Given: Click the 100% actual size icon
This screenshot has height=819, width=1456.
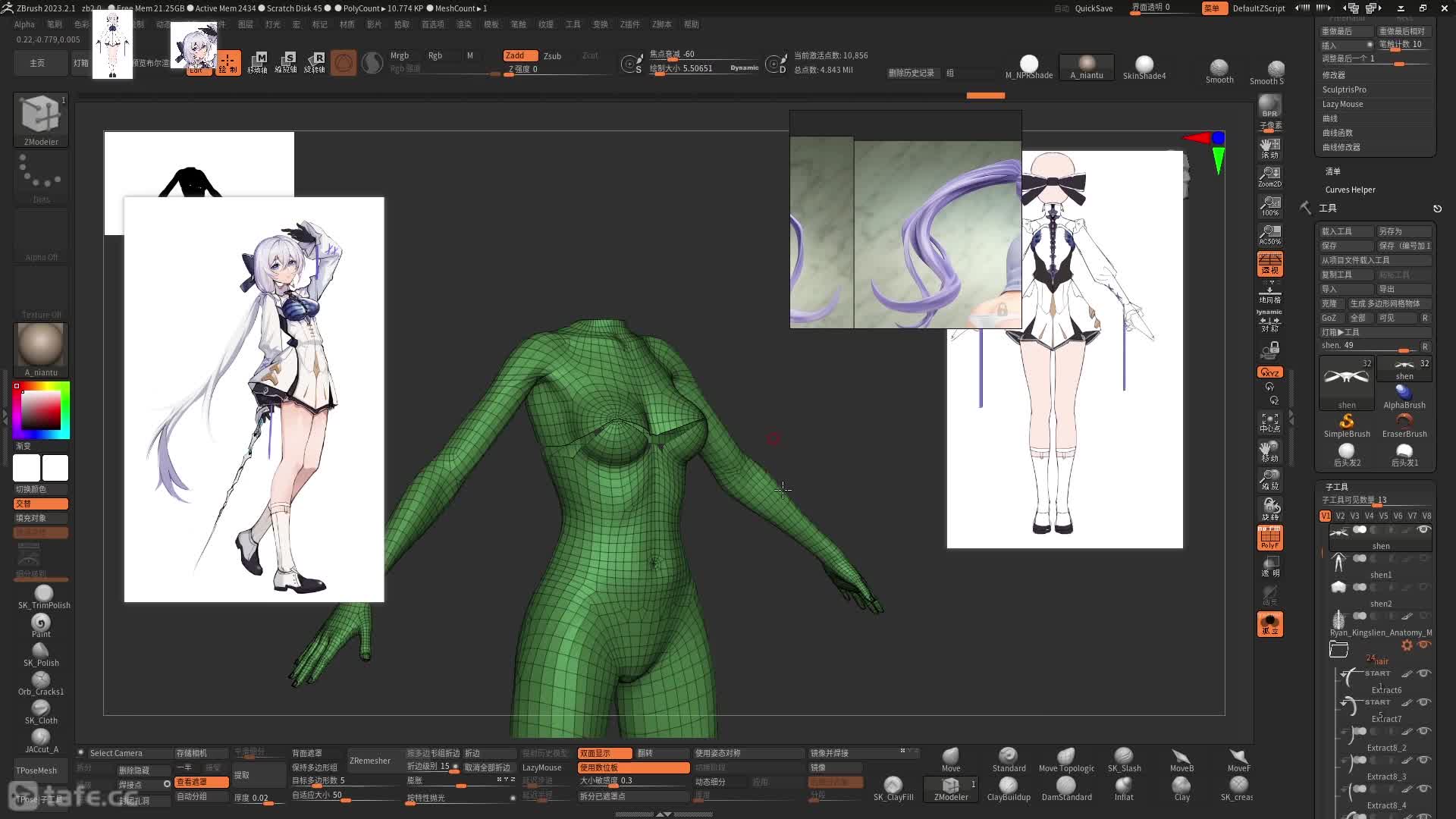Looking at the screenshot, I should coord(1269,206).
